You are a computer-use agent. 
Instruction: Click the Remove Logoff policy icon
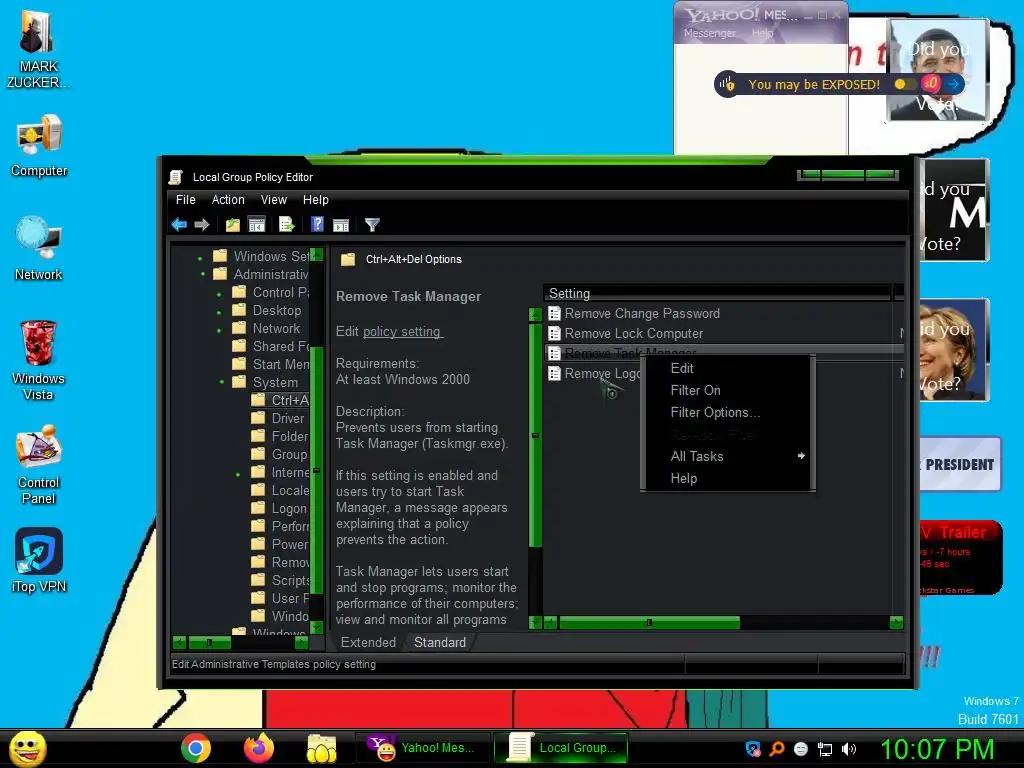tap(554, 374)
